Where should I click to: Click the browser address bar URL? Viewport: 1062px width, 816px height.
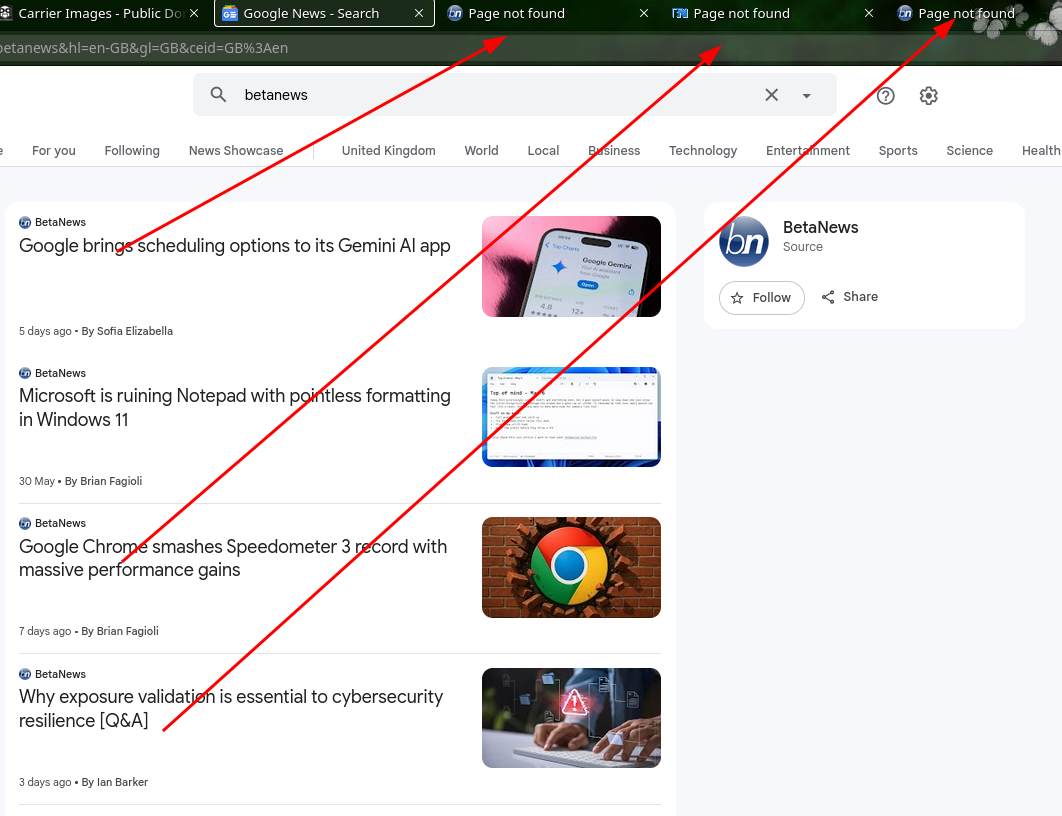pyautogui.click(x=144, y=48)
